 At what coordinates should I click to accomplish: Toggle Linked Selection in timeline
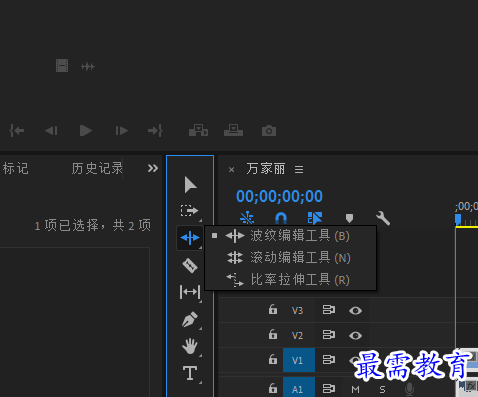tap(315, 218)
